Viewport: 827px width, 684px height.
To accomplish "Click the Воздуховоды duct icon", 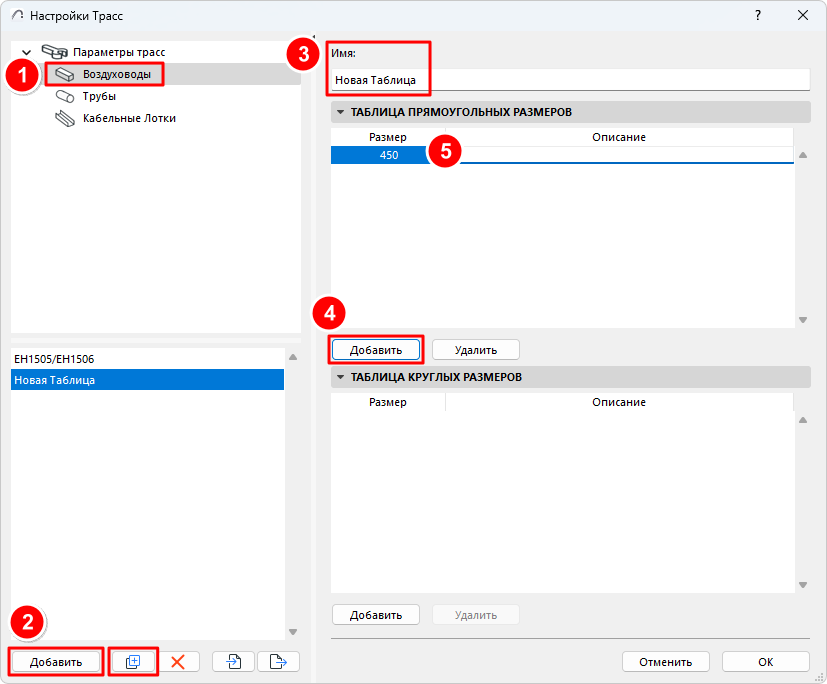I will tap(65, 74).
